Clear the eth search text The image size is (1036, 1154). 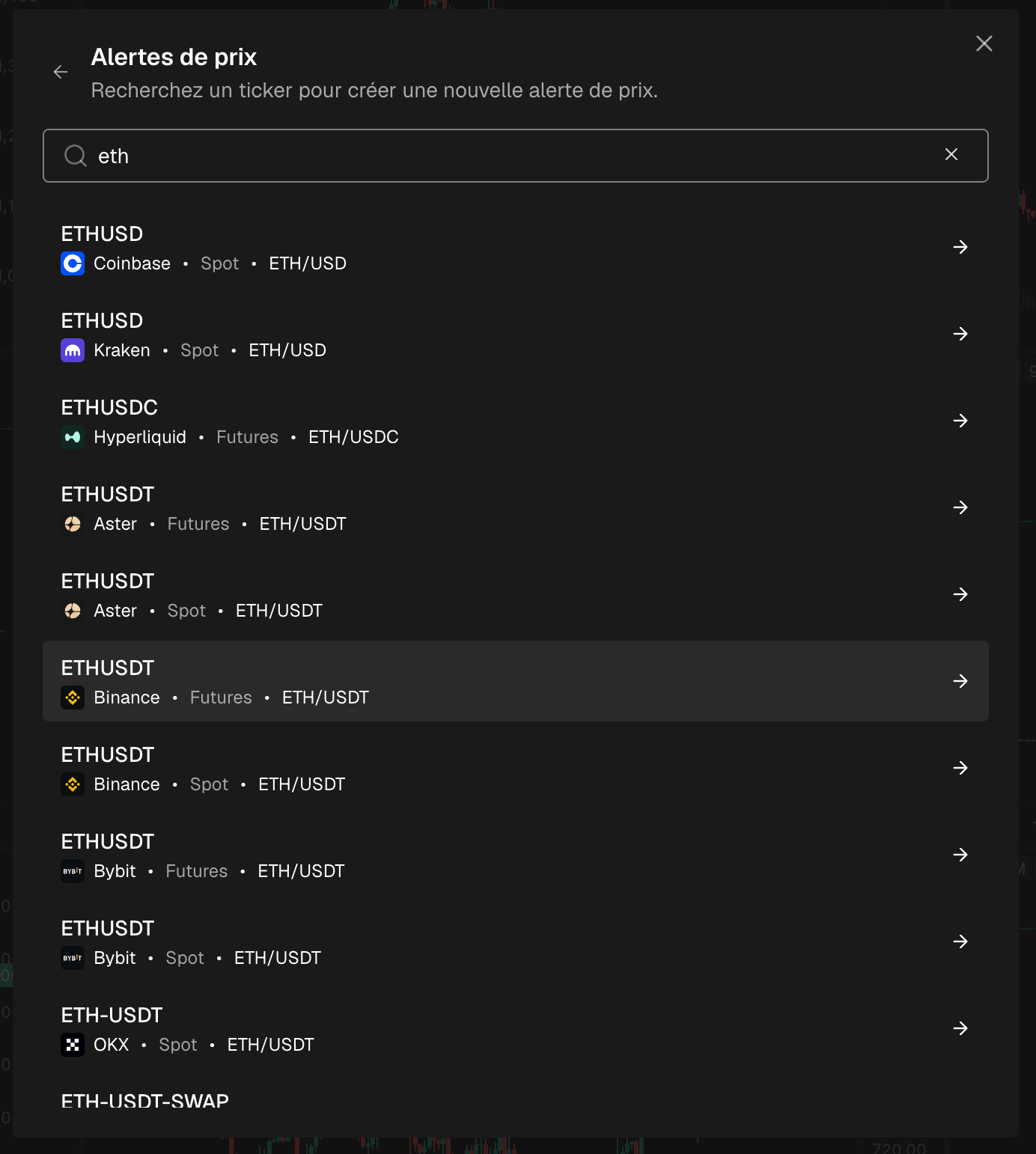coord(951,154)
